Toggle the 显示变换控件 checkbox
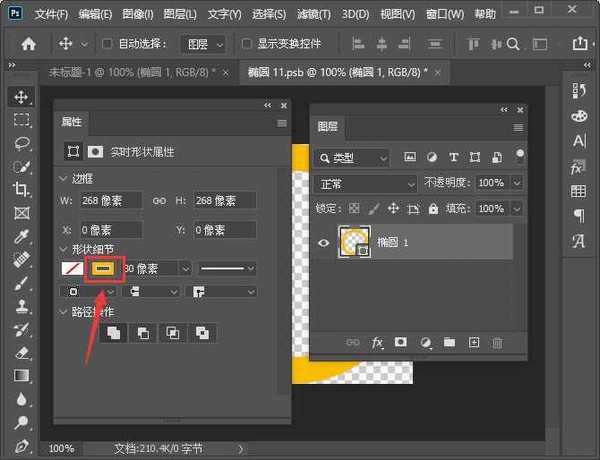The height and width of the screenshot is (460, 600). pyautogui.click(x=247, y=44)
